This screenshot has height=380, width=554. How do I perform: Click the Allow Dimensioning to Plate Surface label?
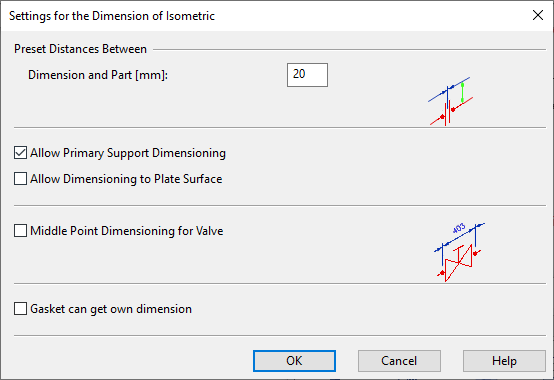[x=126, y=179]
